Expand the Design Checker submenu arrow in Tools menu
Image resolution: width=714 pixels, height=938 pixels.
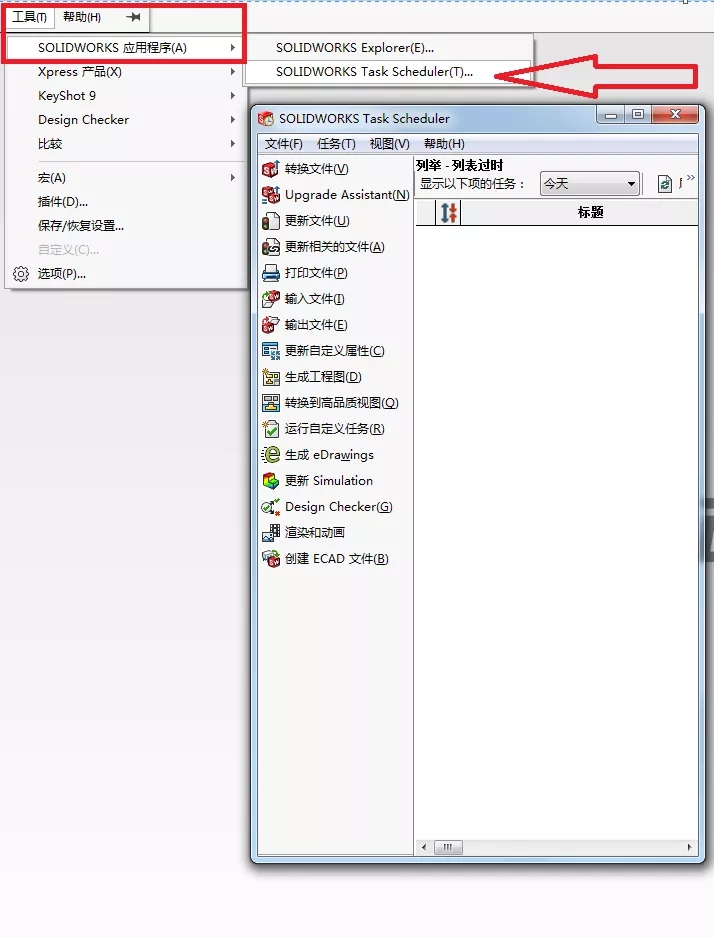coord(233,119)
